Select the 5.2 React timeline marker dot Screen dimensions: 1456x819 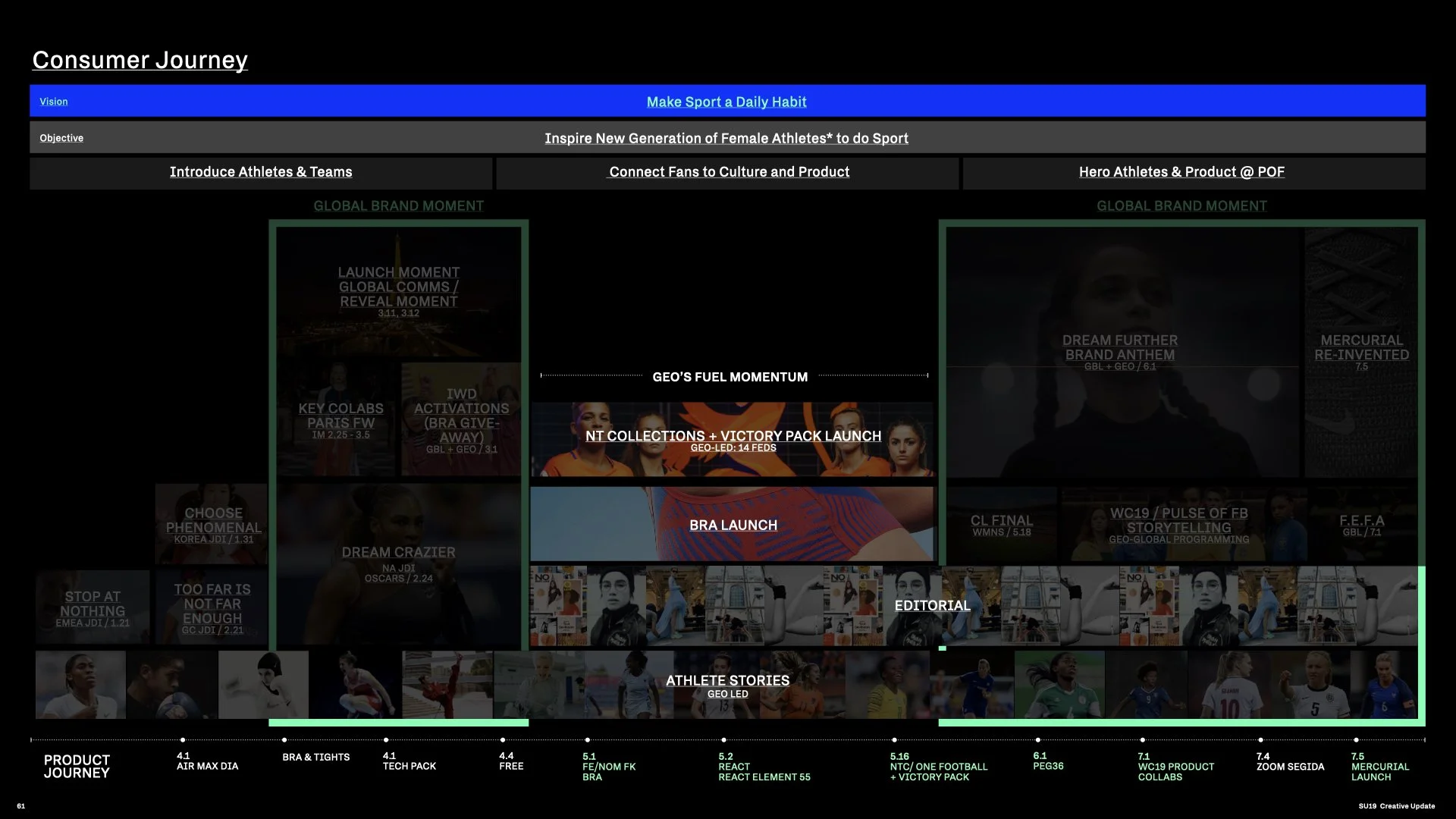coord(723,739)
